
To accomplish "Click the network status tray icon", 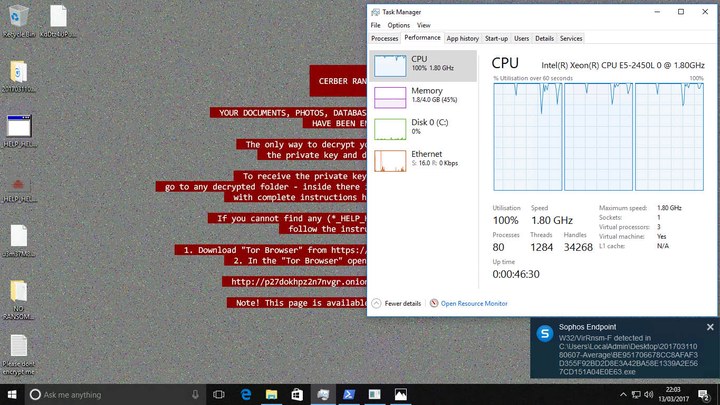I will point(636,394).
